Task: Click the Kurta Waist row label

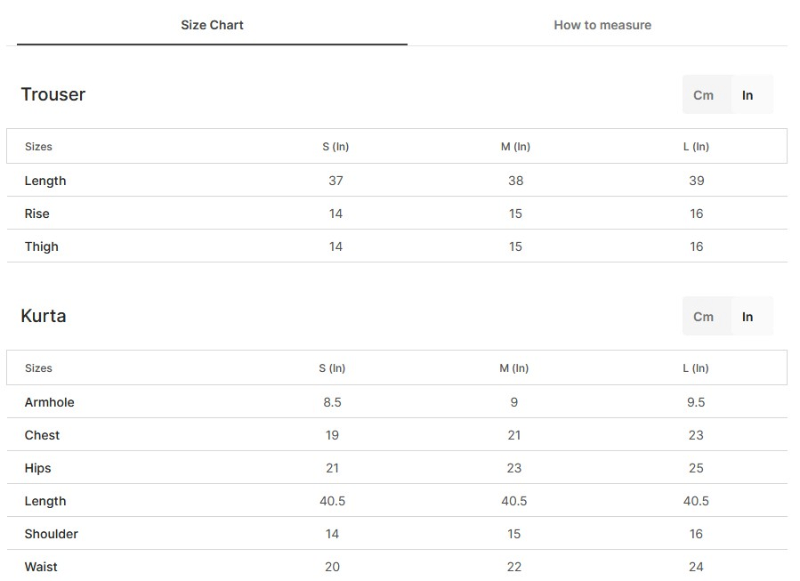Action: 41,567
